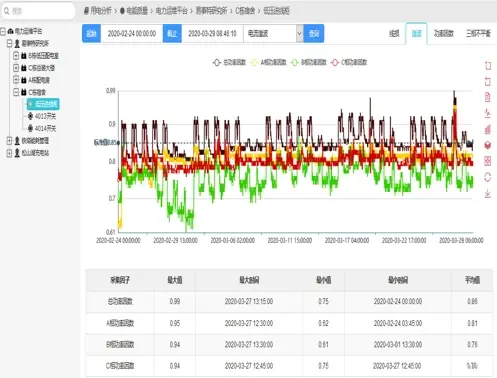Select the 4013开关 tree item

pyautogui.click(x=42, y=116)
